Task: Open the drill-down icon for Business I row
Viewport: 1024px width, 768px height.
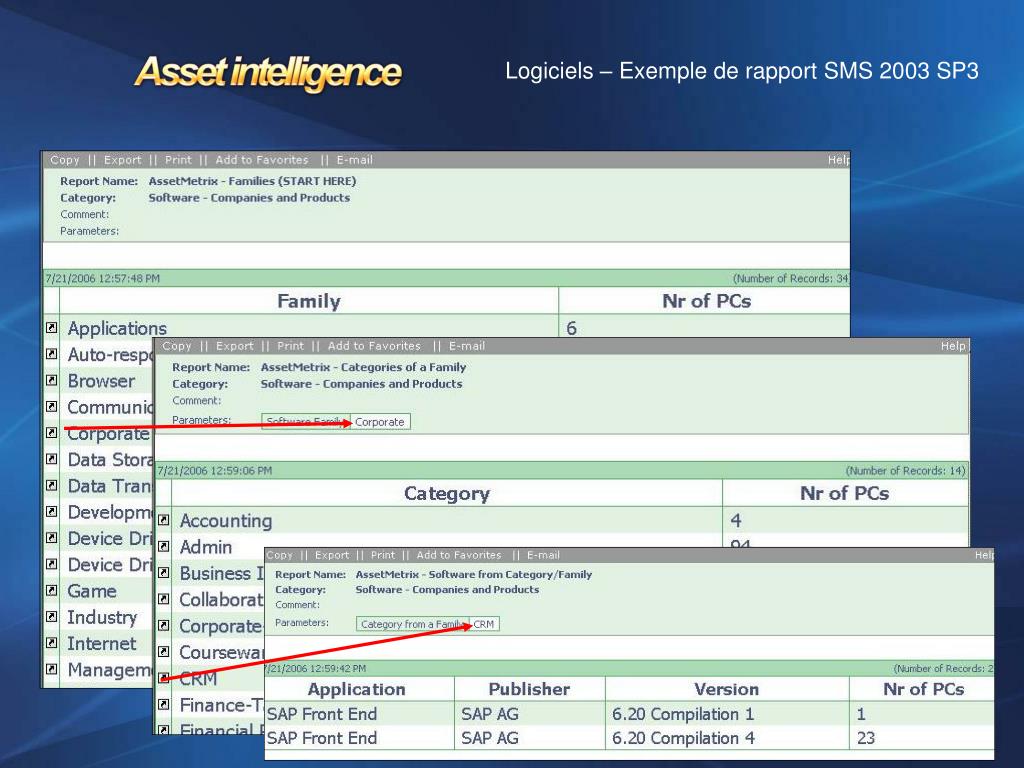Action: coord(164,573)
